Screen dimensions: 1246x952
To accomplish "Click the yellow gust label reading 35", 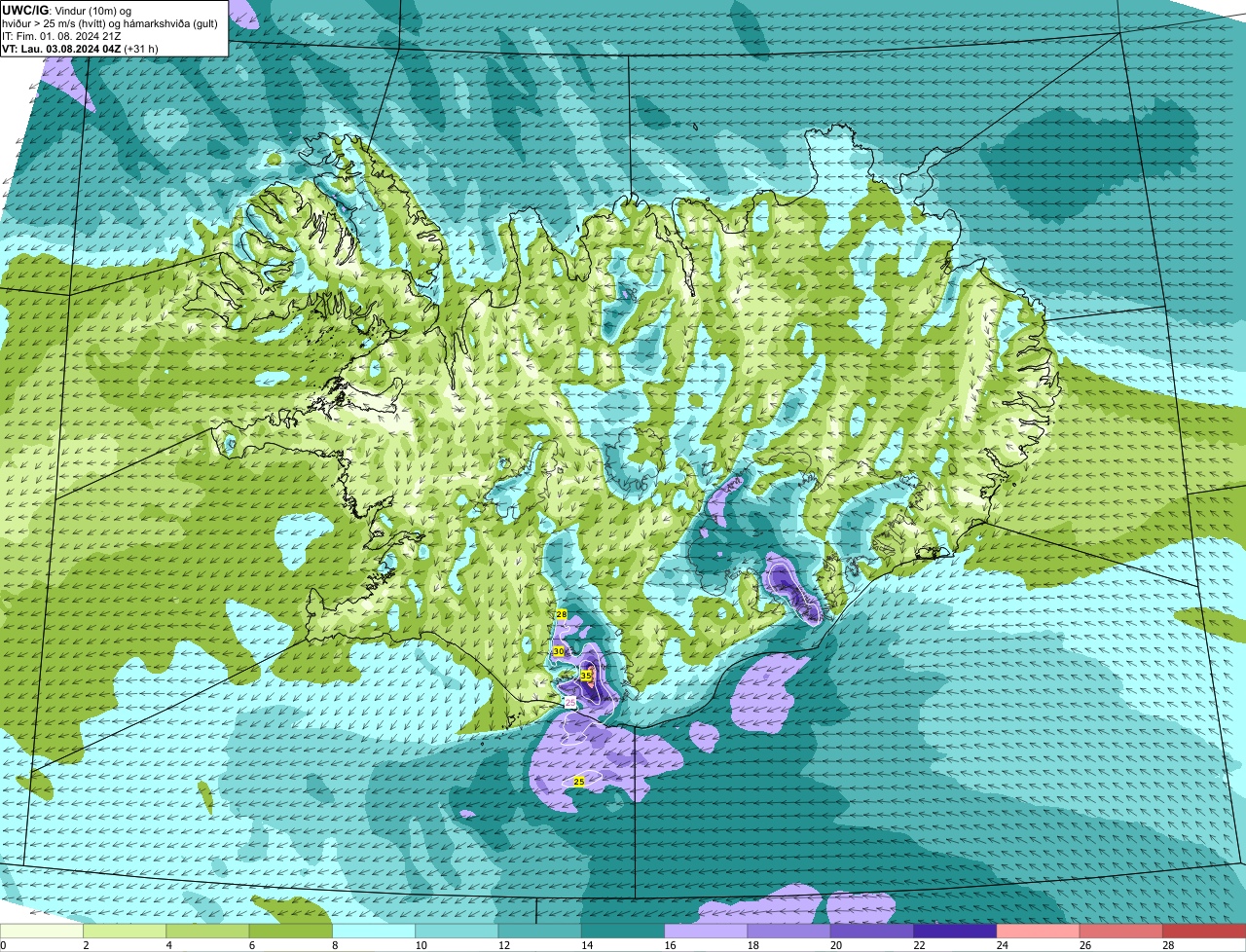I will (586, 675).
